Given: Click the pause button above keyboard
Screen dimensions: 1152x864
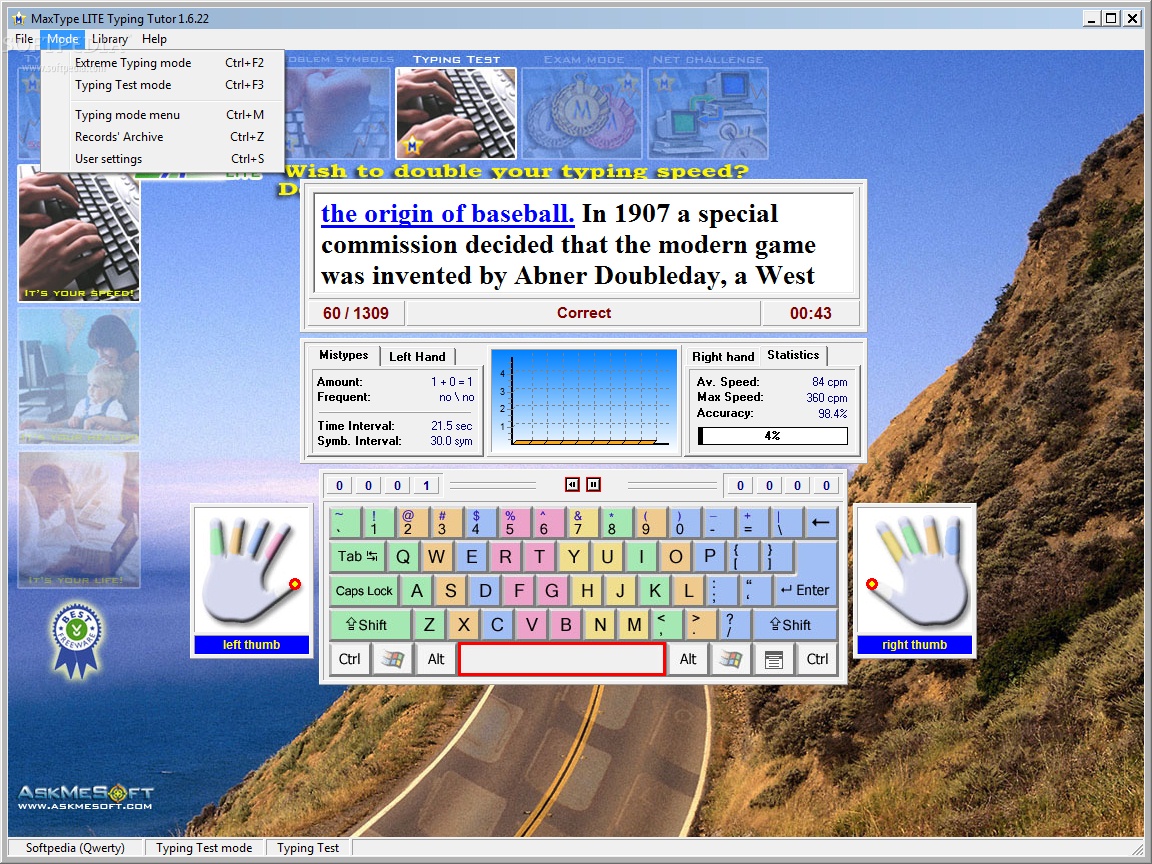Looking at the screenshot, I should (594, 485).
